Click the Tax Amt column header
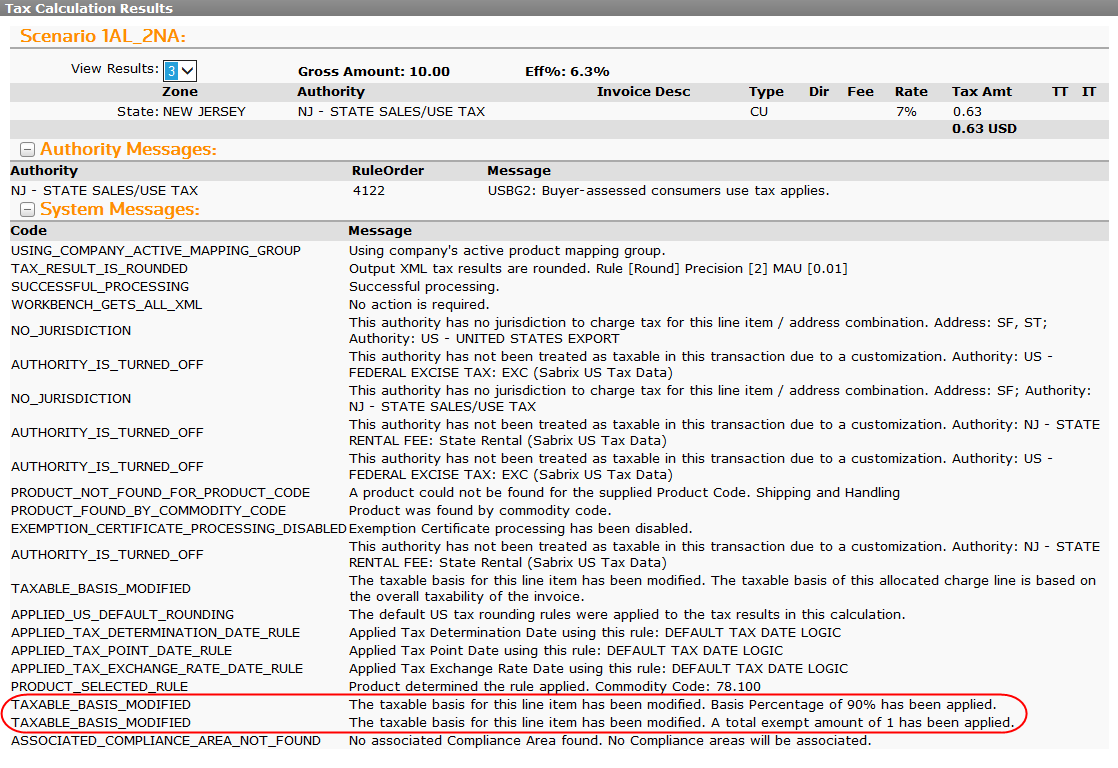This screenshot has width=1118, height=768. pos(981,92)
